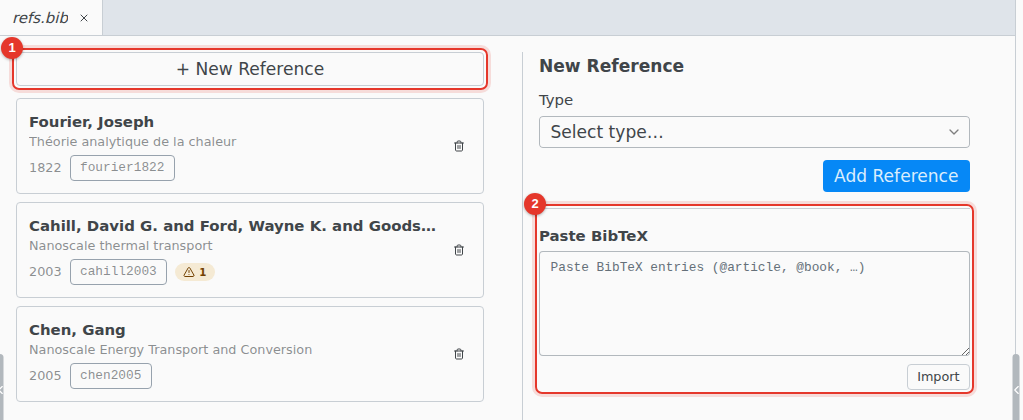Click title Théorie analytique de la chaleur
The height and width of the screenshot is (420, 1023).
pos(132,142)
